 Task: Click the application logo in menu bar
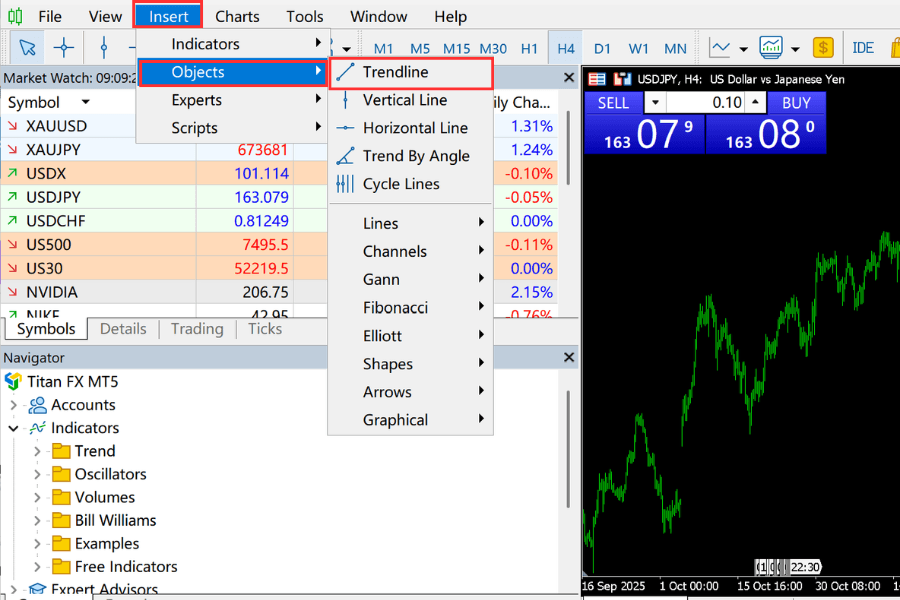15,17
